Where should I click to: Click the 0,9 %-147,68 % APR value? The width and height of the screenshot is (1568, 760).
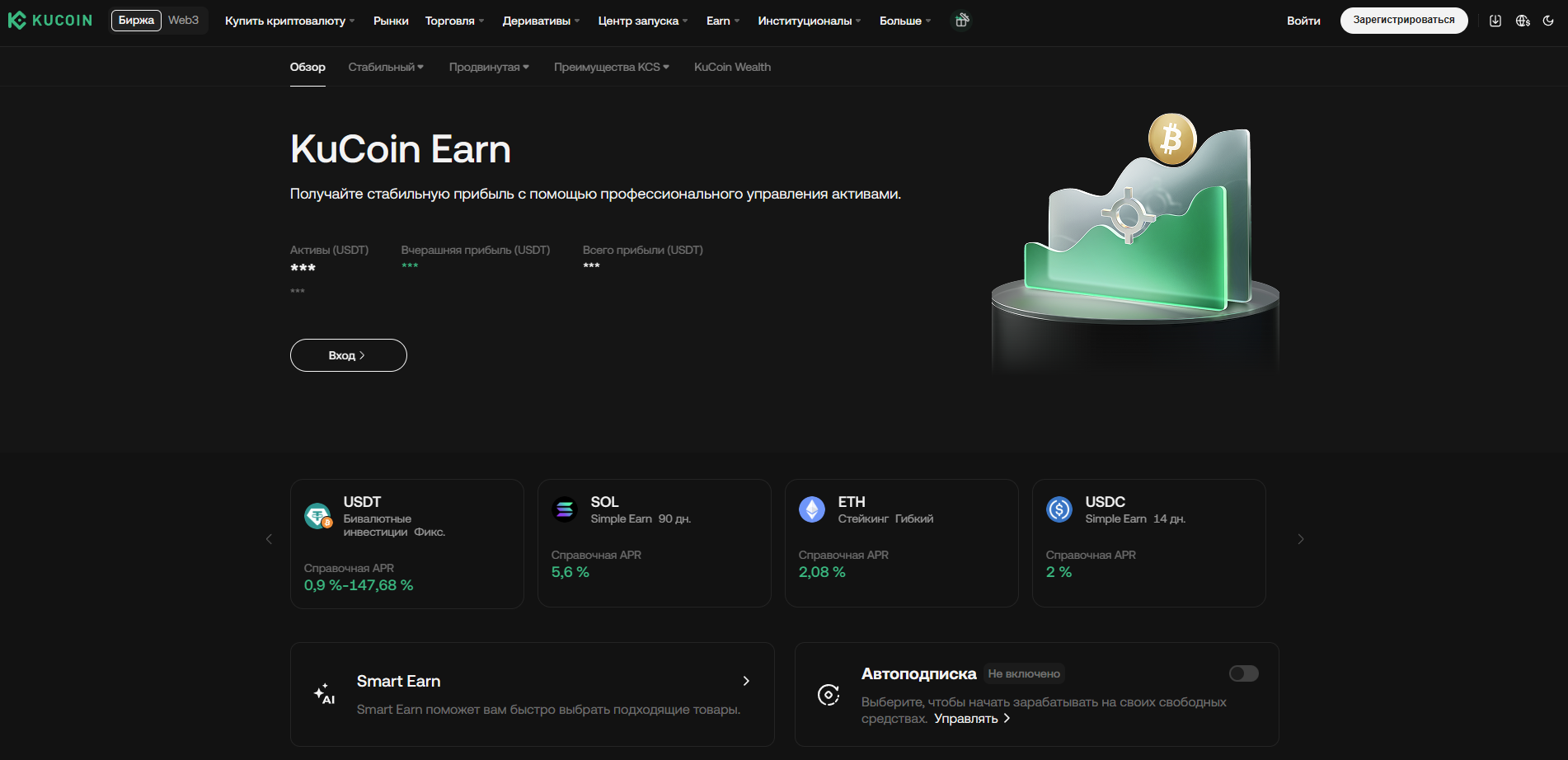[359, 585]
